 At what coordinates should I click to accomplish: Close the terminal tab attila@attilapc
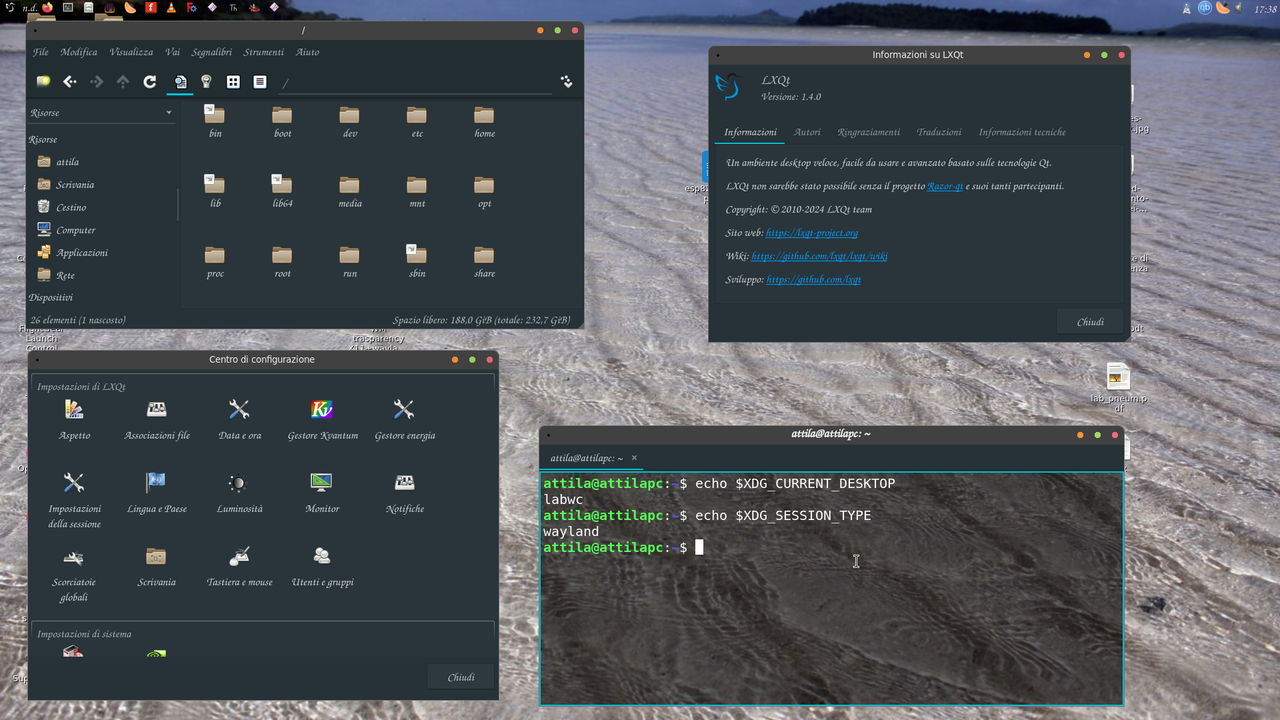click(634, 458)
